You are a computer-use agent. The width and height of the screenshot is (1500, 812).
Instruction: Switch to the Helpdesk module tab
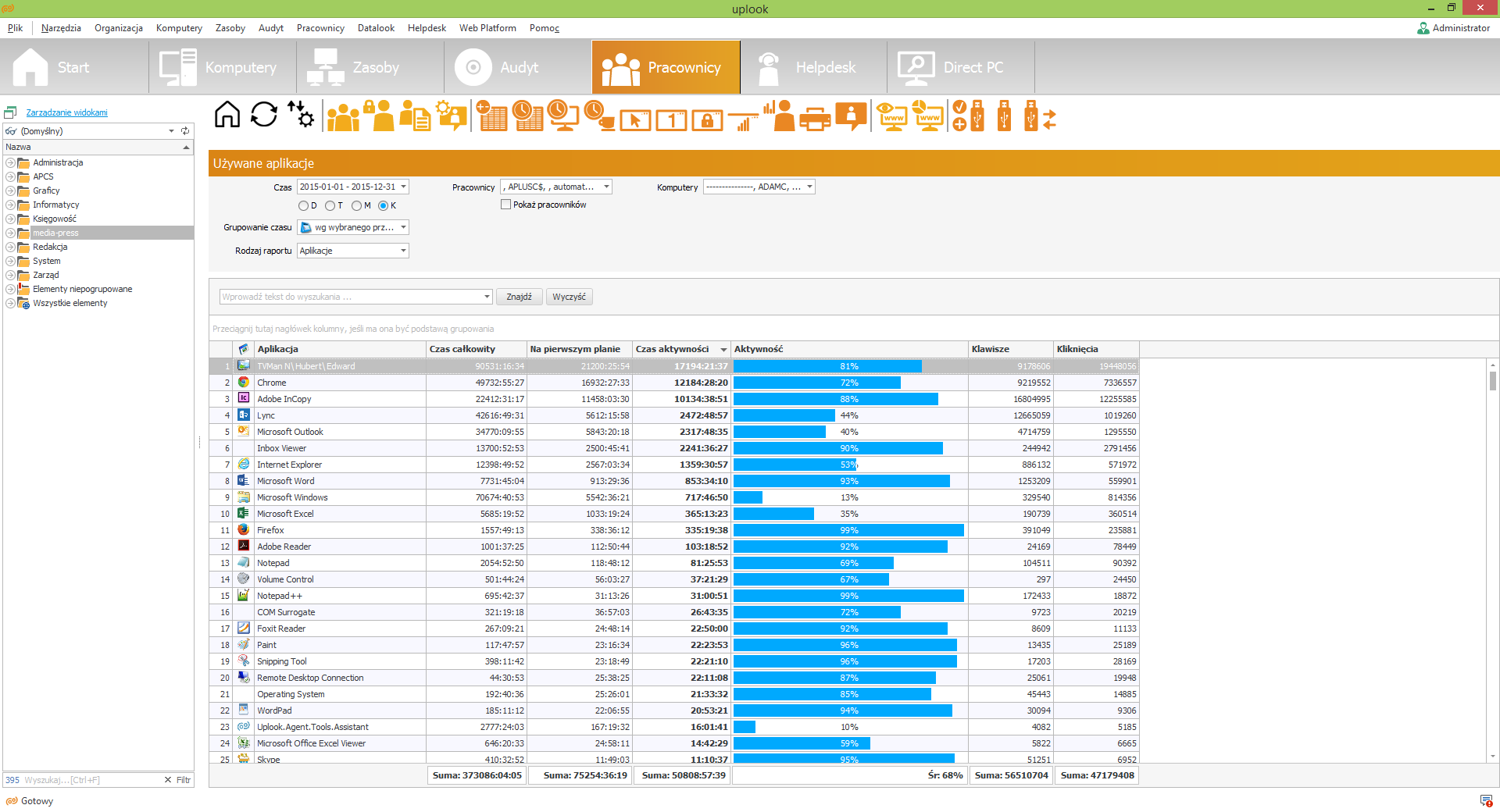[812, 67]
